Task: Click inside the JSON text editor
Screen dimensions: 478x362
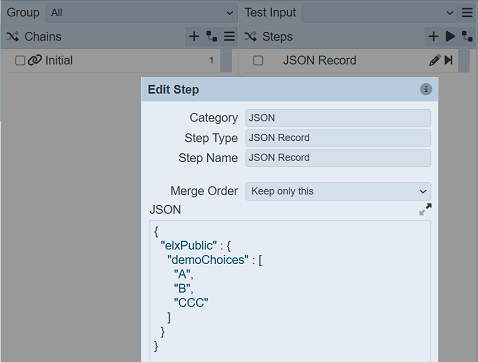Action: tap(290, 291)
